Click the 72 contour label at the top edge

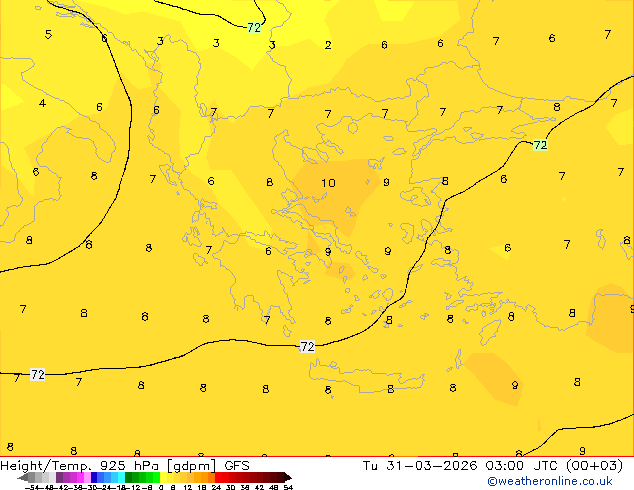point(254,27)
